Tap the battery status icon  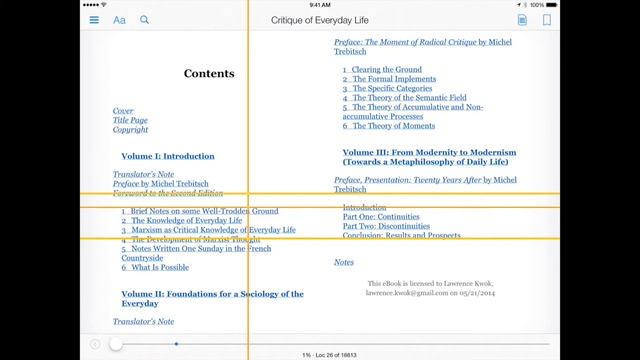pyautogui.click(x=551, y=5)
